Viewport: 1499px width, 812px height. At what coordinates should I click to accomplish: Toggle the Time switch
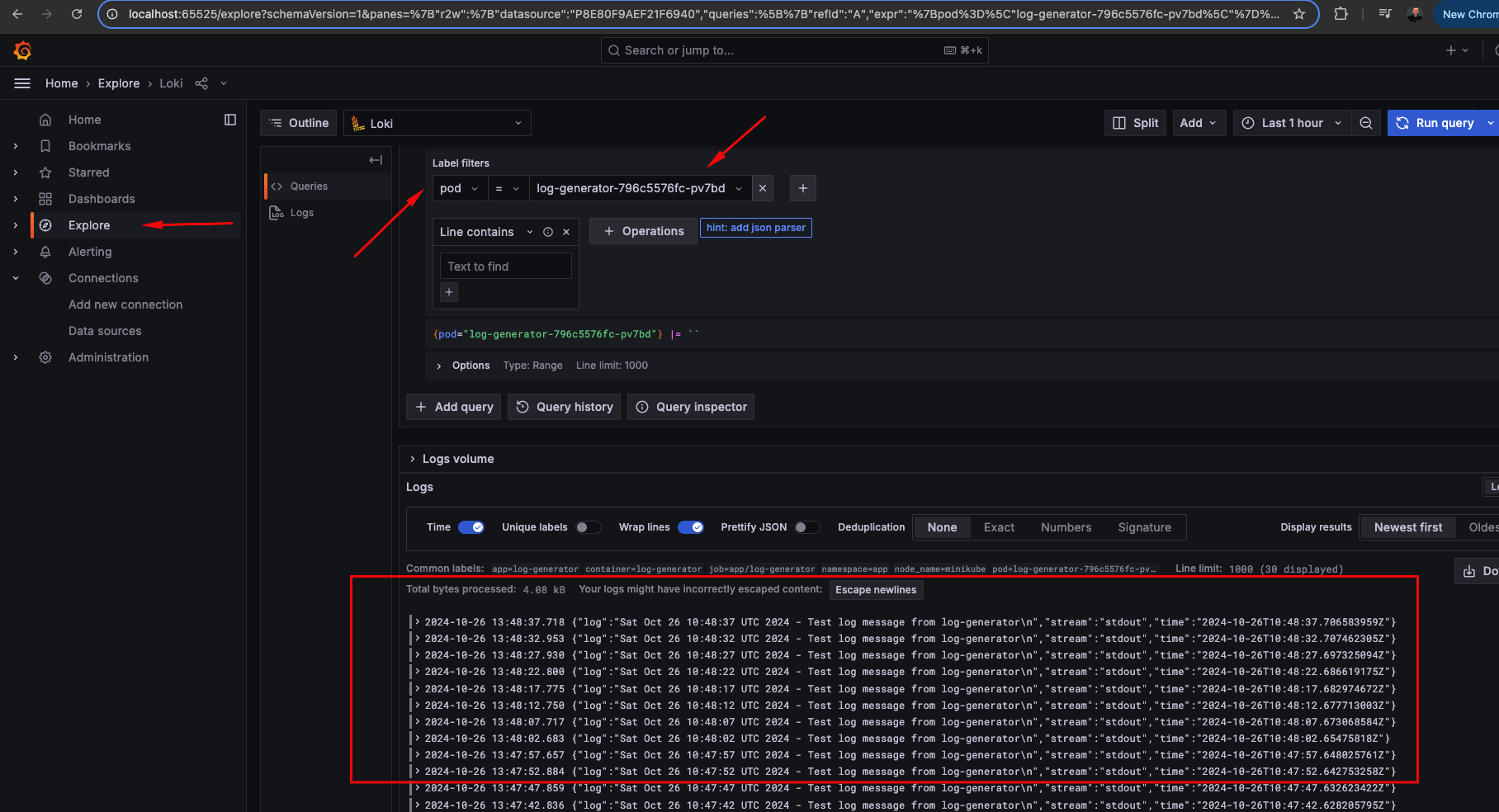coord(471,527)
